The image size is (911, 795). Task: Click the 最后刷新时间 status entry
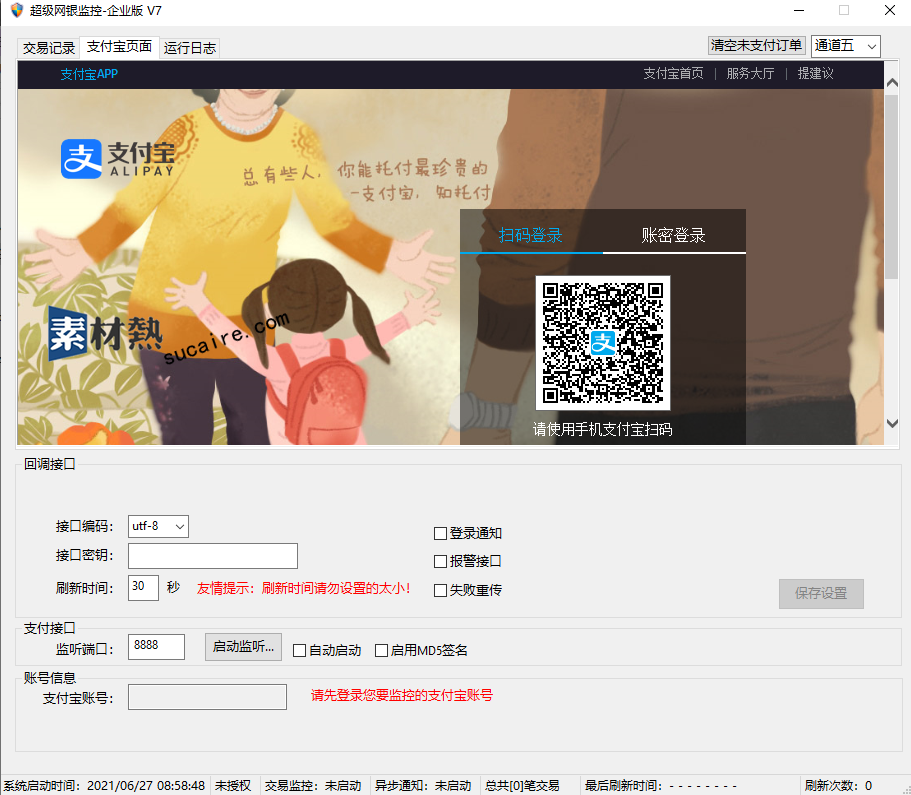(x=661, y=786)
